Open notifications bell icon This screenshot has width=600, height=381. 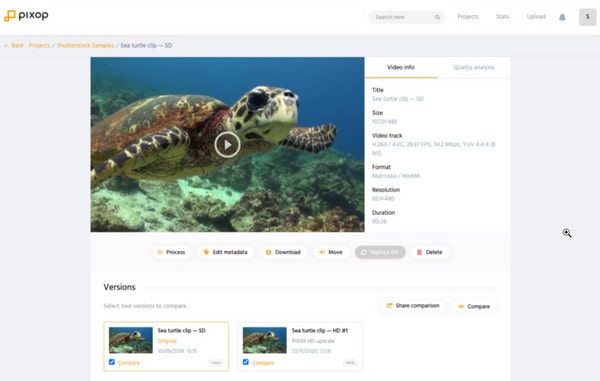[562, 17]
